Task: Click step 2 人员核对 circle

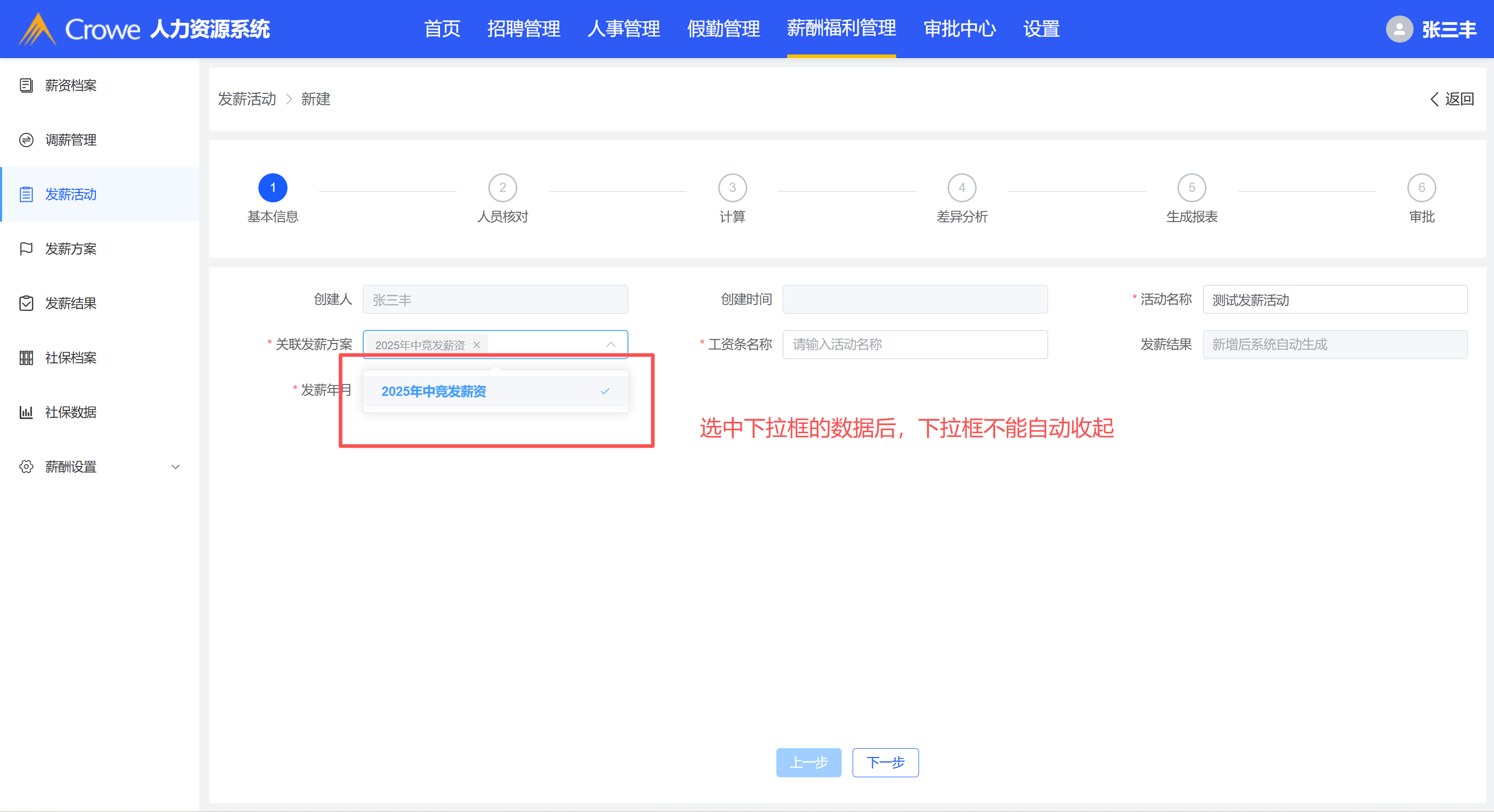Action: coord(502,188)
